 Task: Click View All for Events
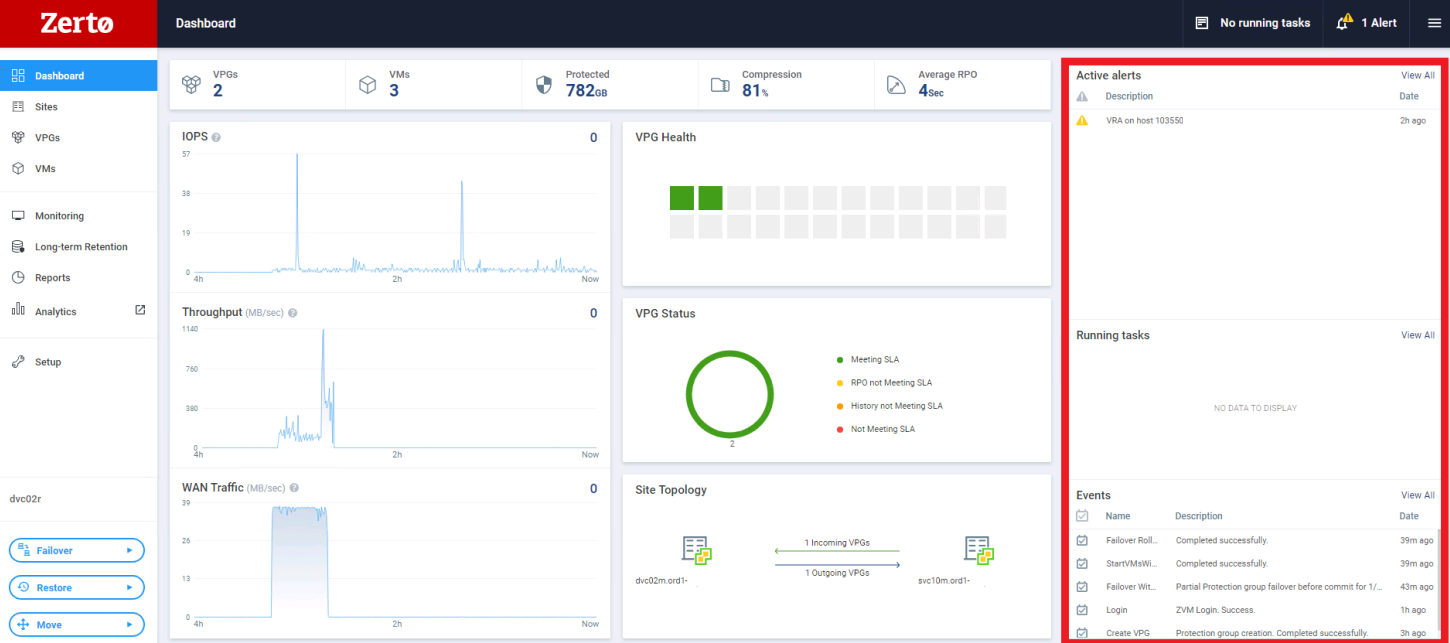click(1417, 495)
